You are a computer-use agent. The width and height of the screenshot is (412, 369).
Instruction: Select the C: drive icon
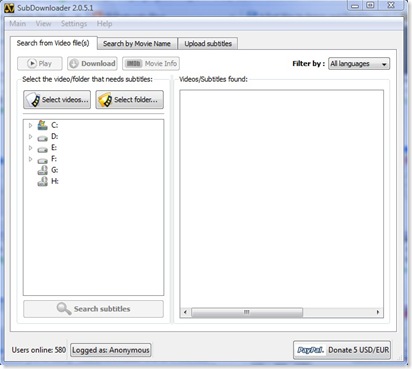[x=43, y=125]
